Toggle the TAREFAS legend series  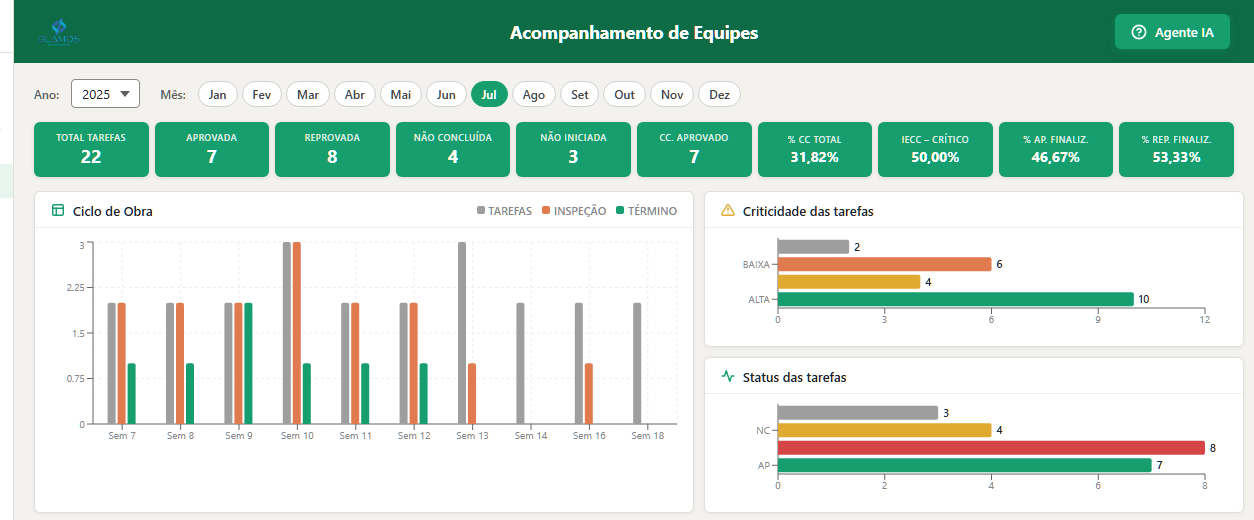point(504,211)
